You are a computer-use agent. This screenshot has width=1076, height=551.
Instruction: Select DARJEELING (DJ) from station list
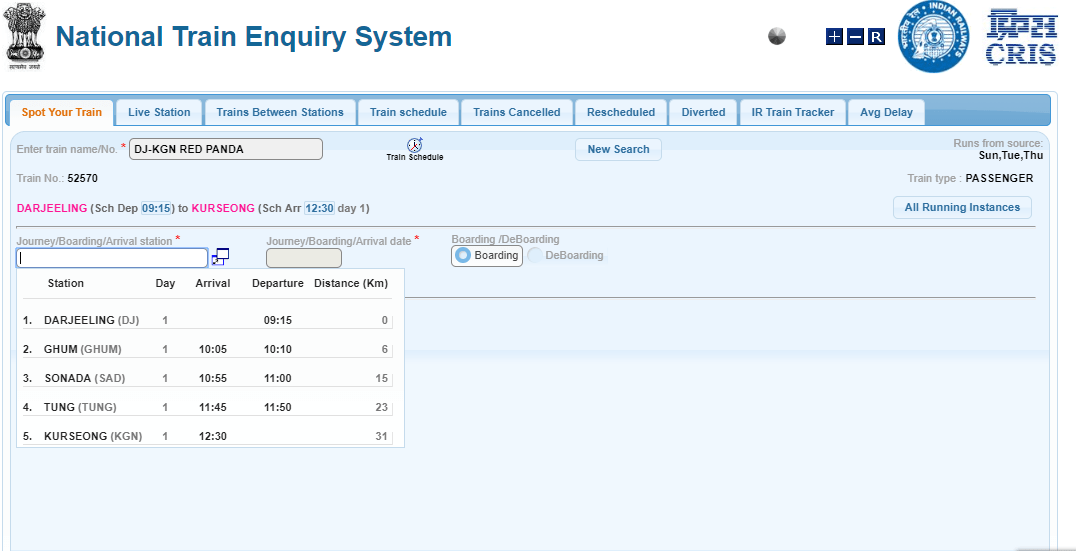point(207,320)
